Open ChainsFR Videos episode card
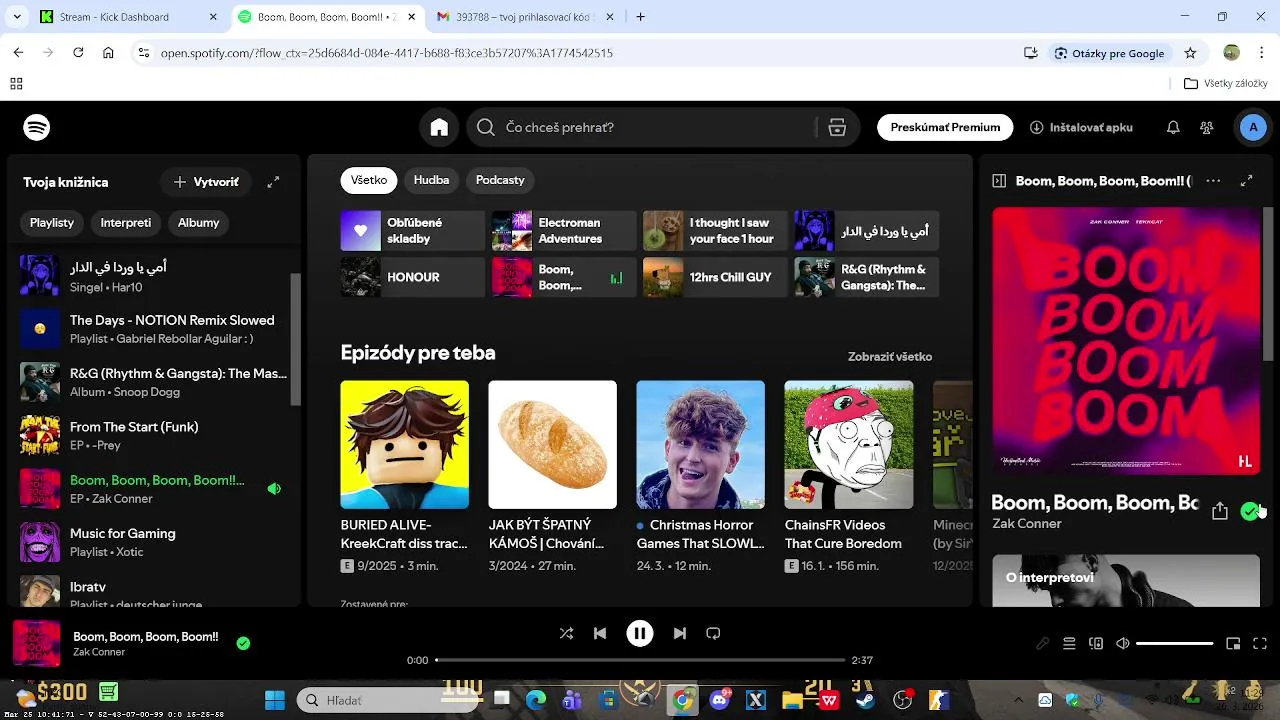The image size is (1280, 720). pyautogui.click(x=848, y=478)
